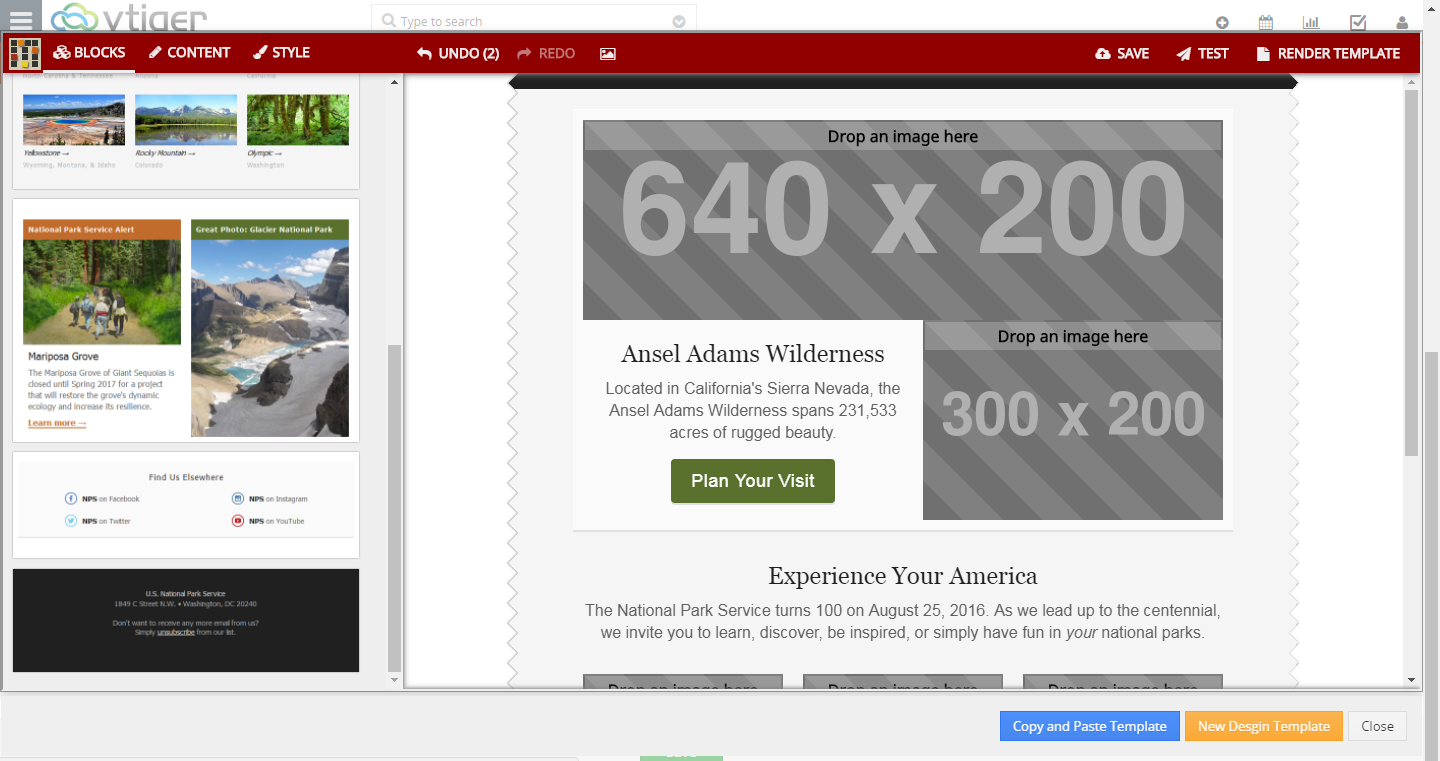Click the quick create plus icon

pos(1222,22)
